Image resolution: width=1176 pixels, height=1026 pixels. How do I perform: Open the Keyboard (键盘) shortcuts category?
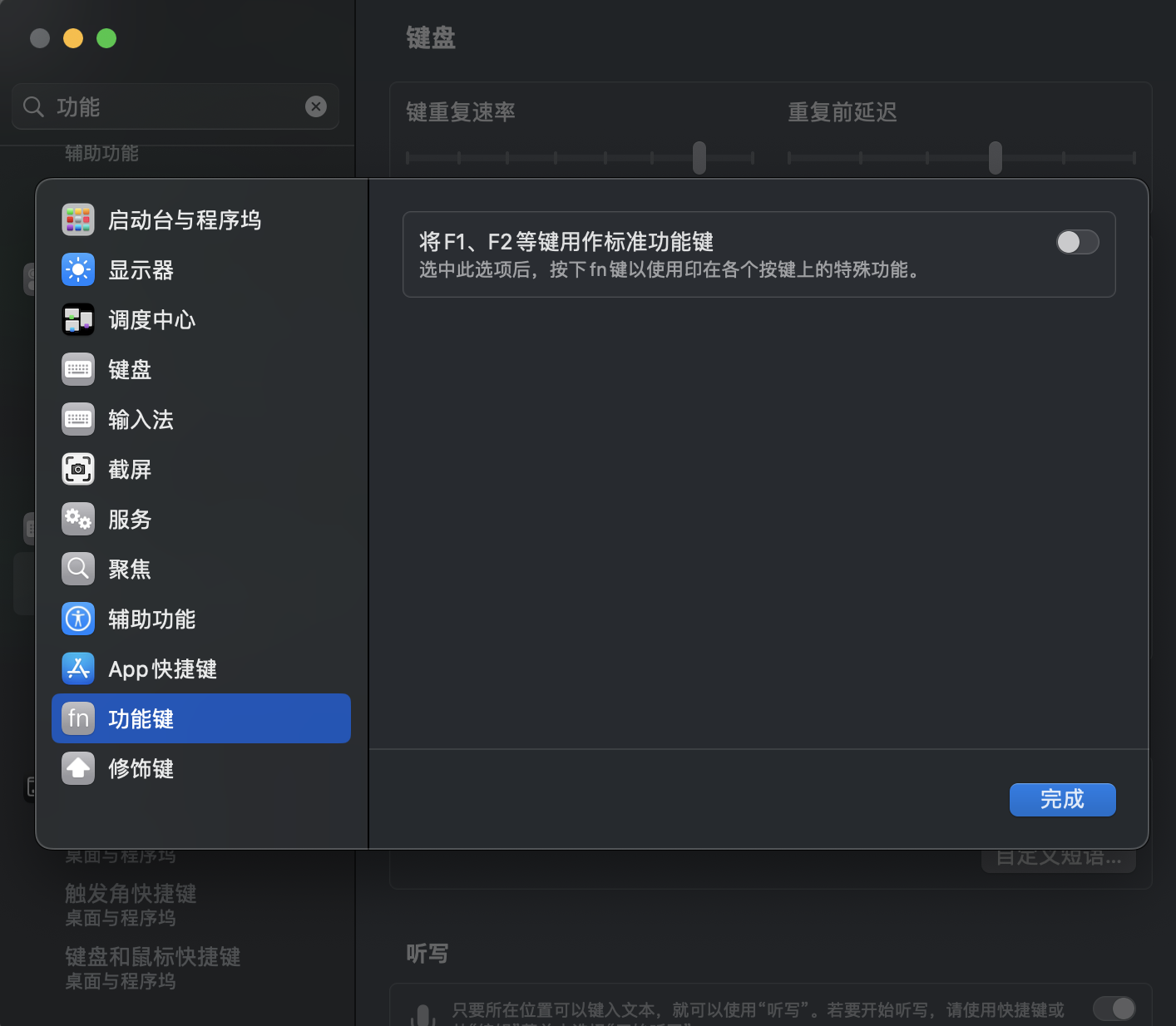pyautogui.click(x=130, y=370)
